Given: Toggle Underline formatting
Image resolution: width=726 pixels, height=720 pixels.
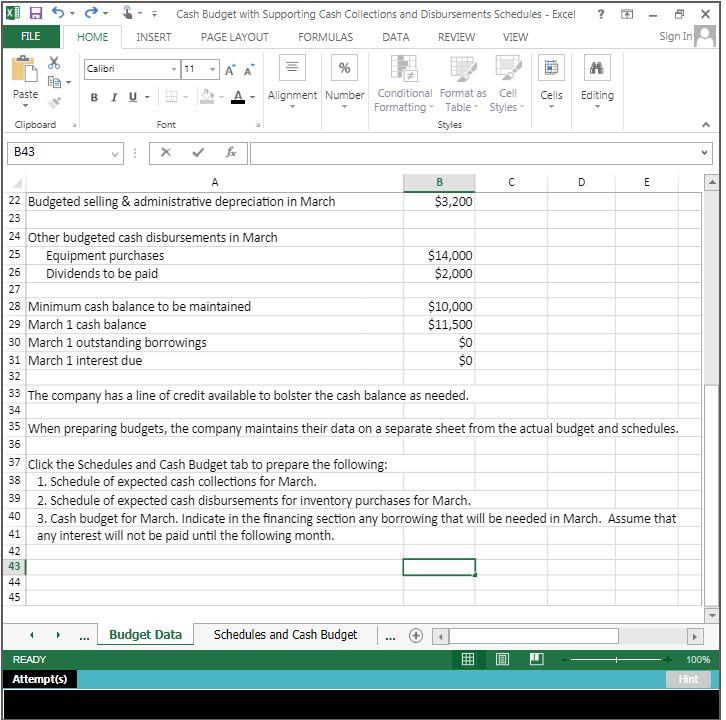Looking at the screenshot, I should click(x=133, y=97).
